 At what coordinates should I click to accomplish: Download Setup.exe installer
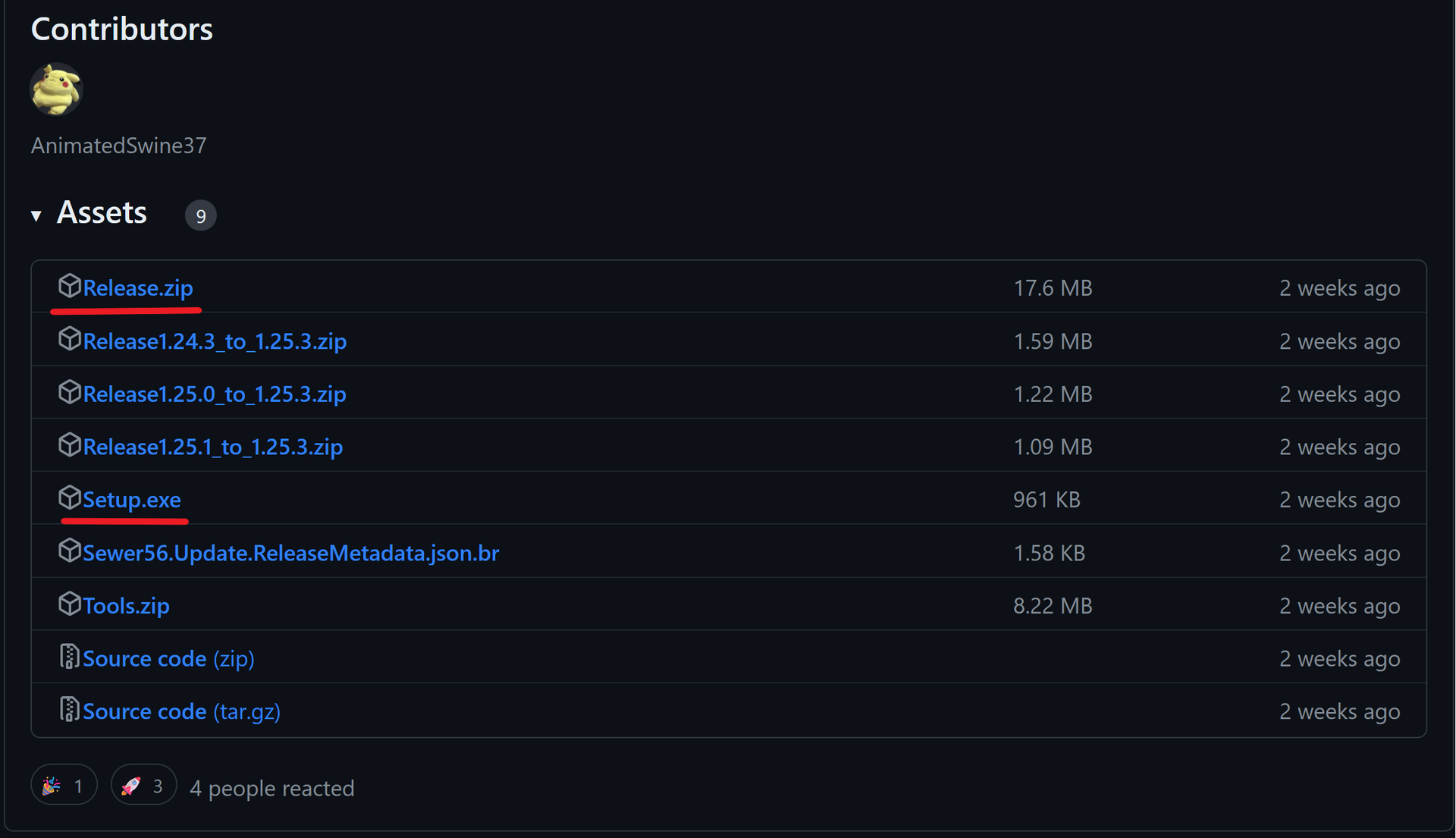click(132, 500)
